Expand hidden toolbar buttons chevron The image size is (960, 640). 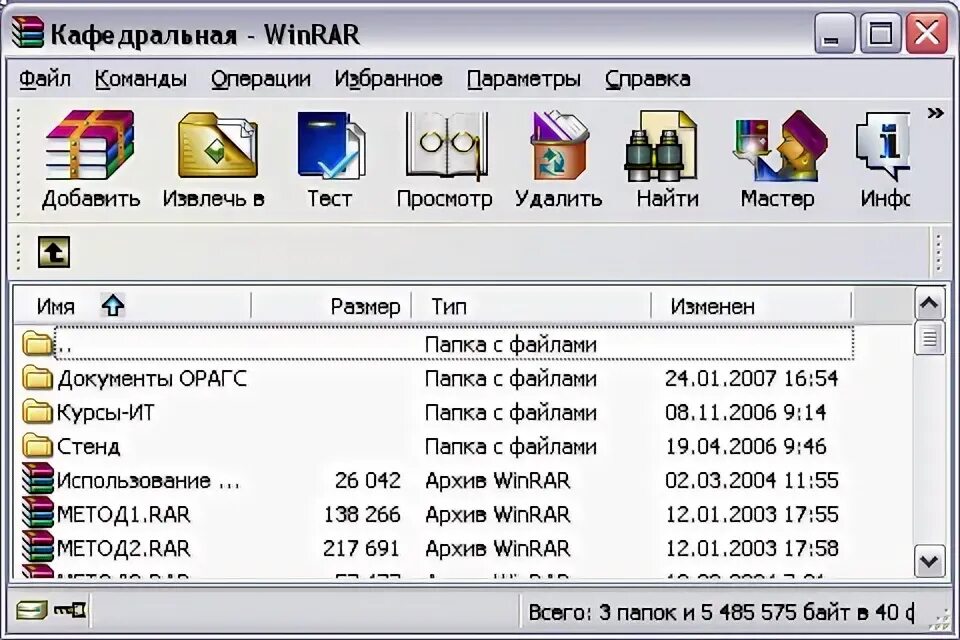pyautogui.click(x=935, y=113)
